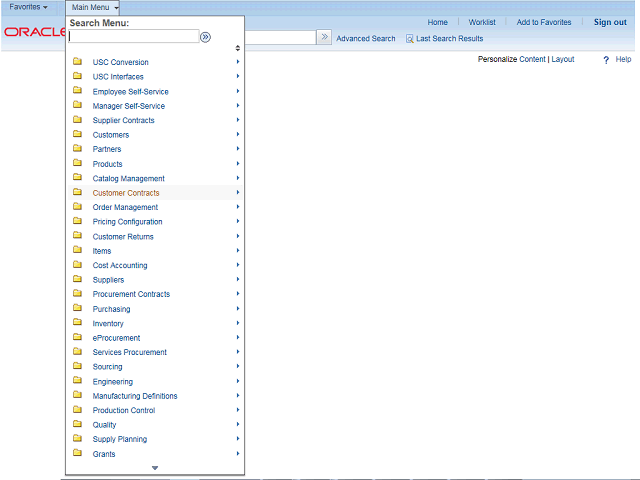Focus the portal search text box
640x480 pixels.
point(280,37)
